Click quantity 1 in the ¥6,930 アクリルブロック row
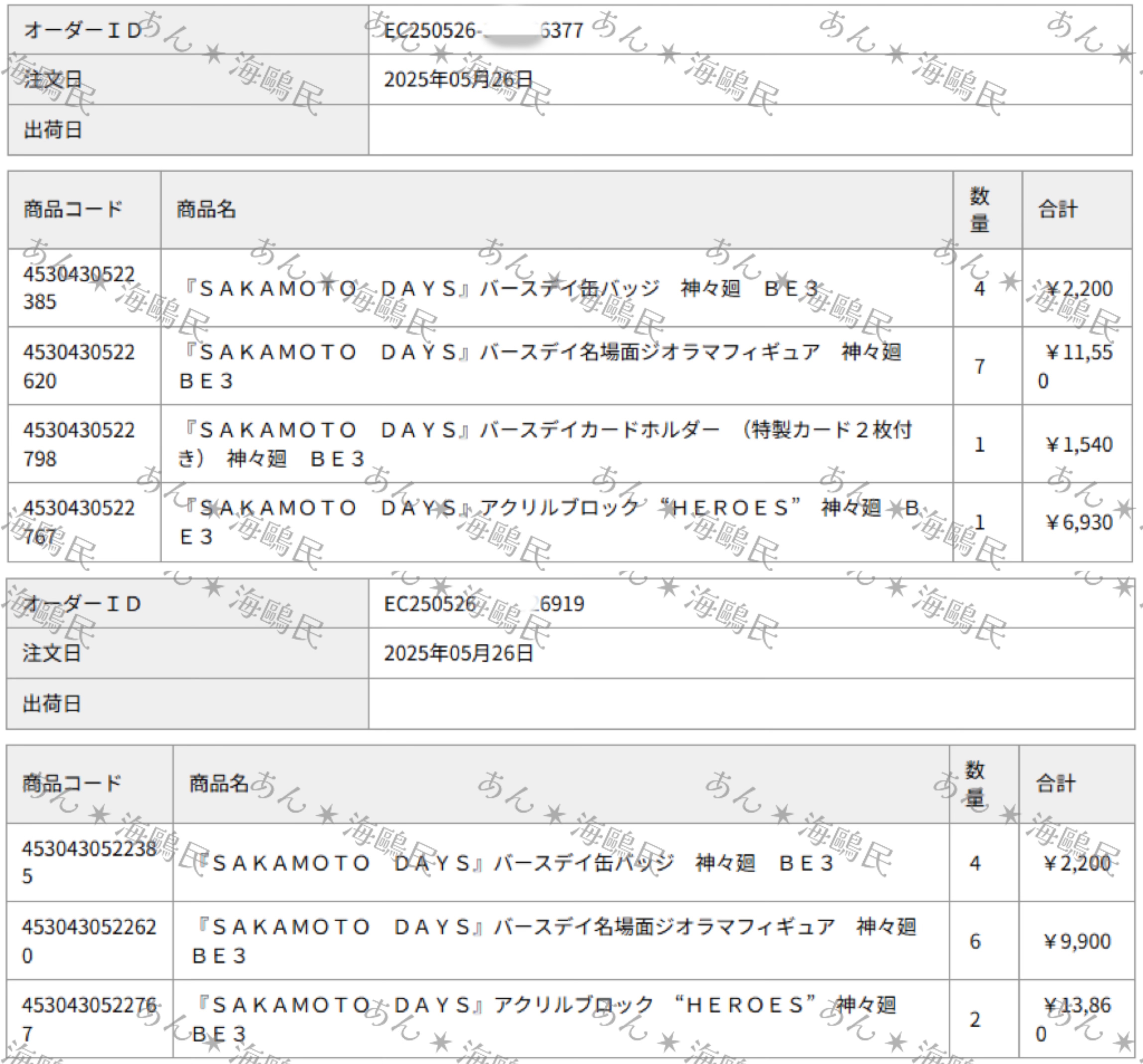This screenshot has height=1064, width=1143. (980, 523)
